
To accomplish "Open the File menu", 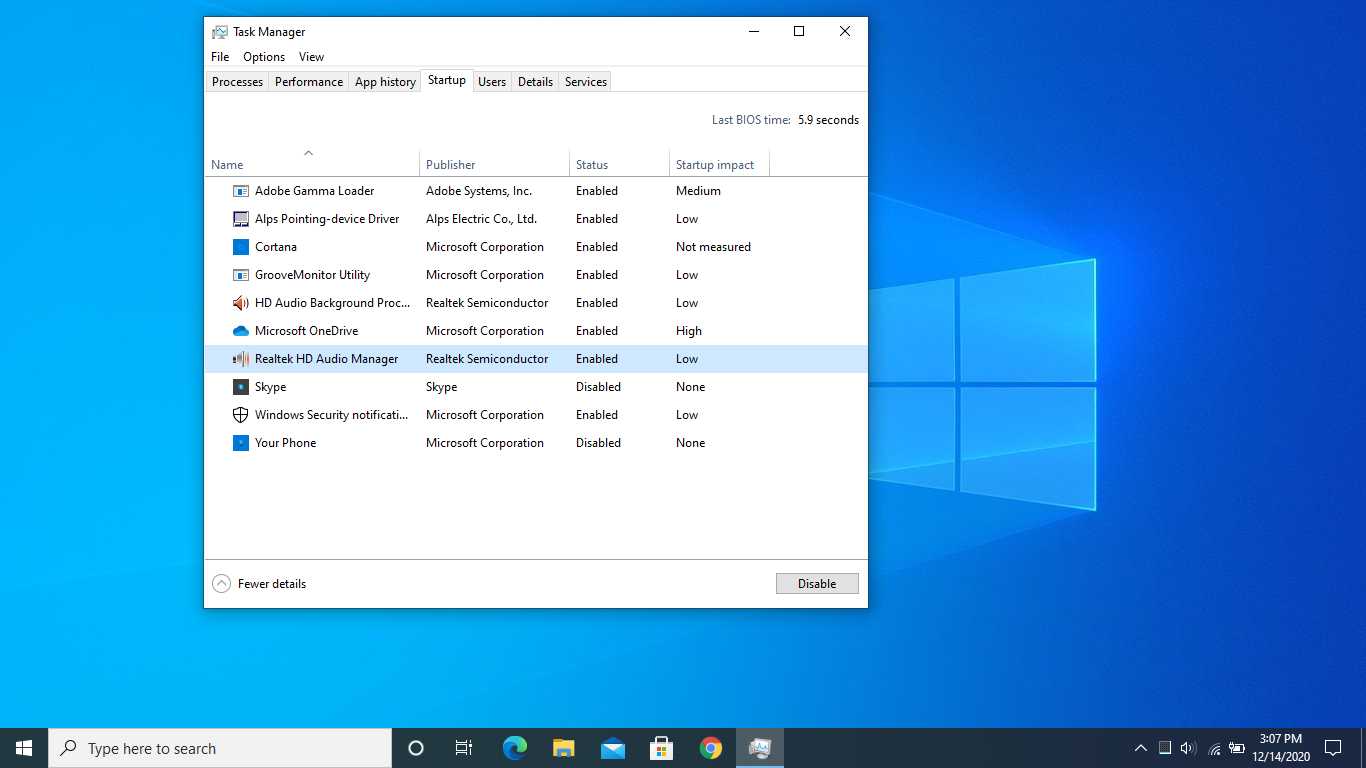I will pyautogui.click(x=220, y=57).
